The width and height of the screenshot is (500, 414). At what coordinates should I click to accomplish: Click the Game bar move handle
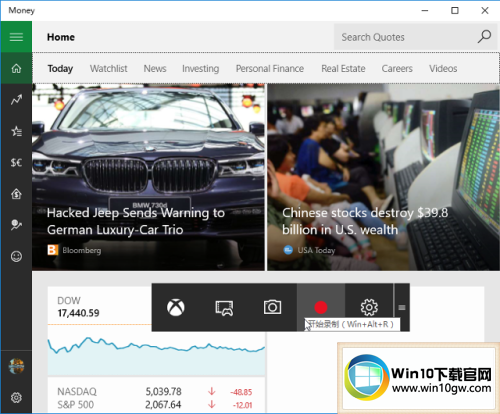(402, 307)
